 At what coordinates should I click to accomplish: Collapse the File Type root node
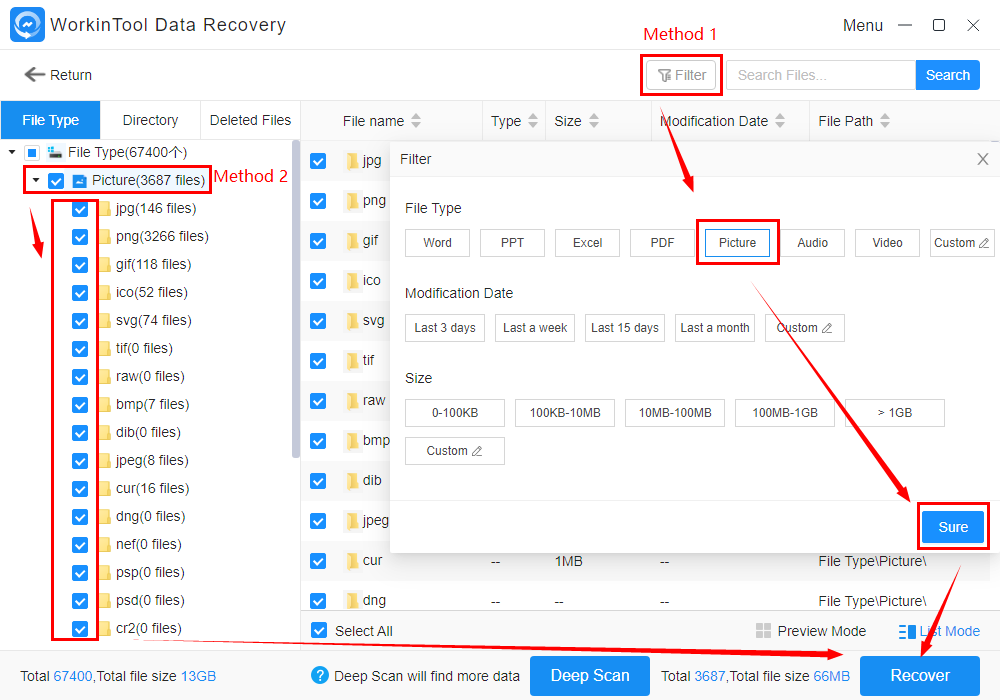12,153
